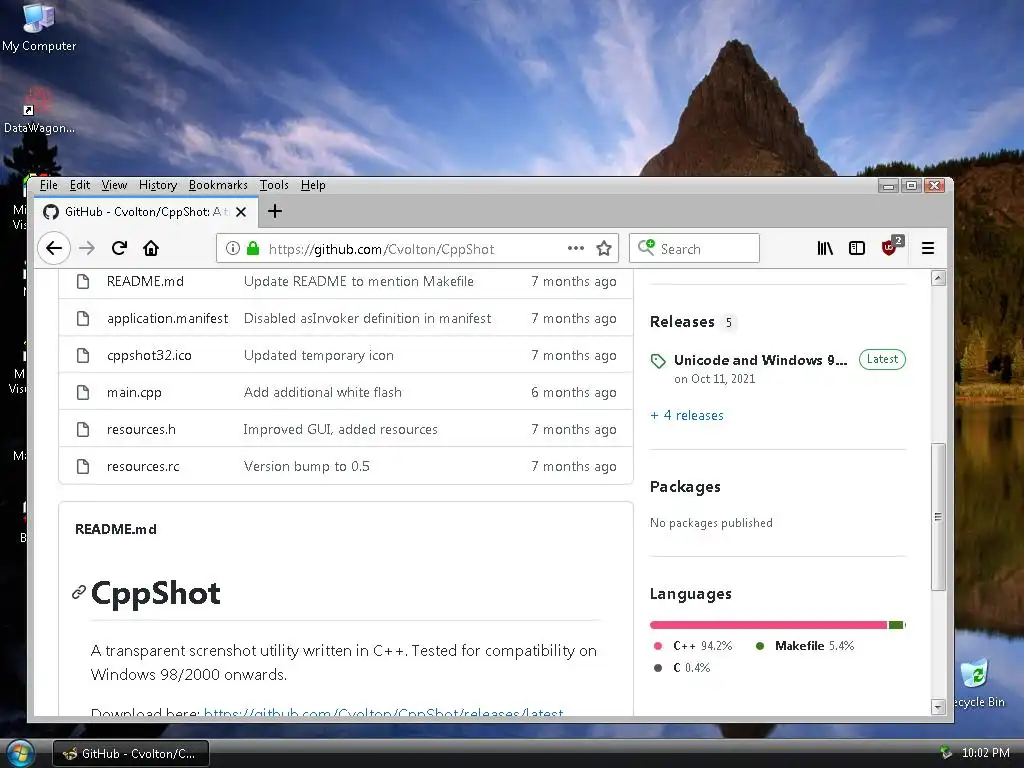Open the README.md file link
The image size is (1024, 768).
pos(145,281)
